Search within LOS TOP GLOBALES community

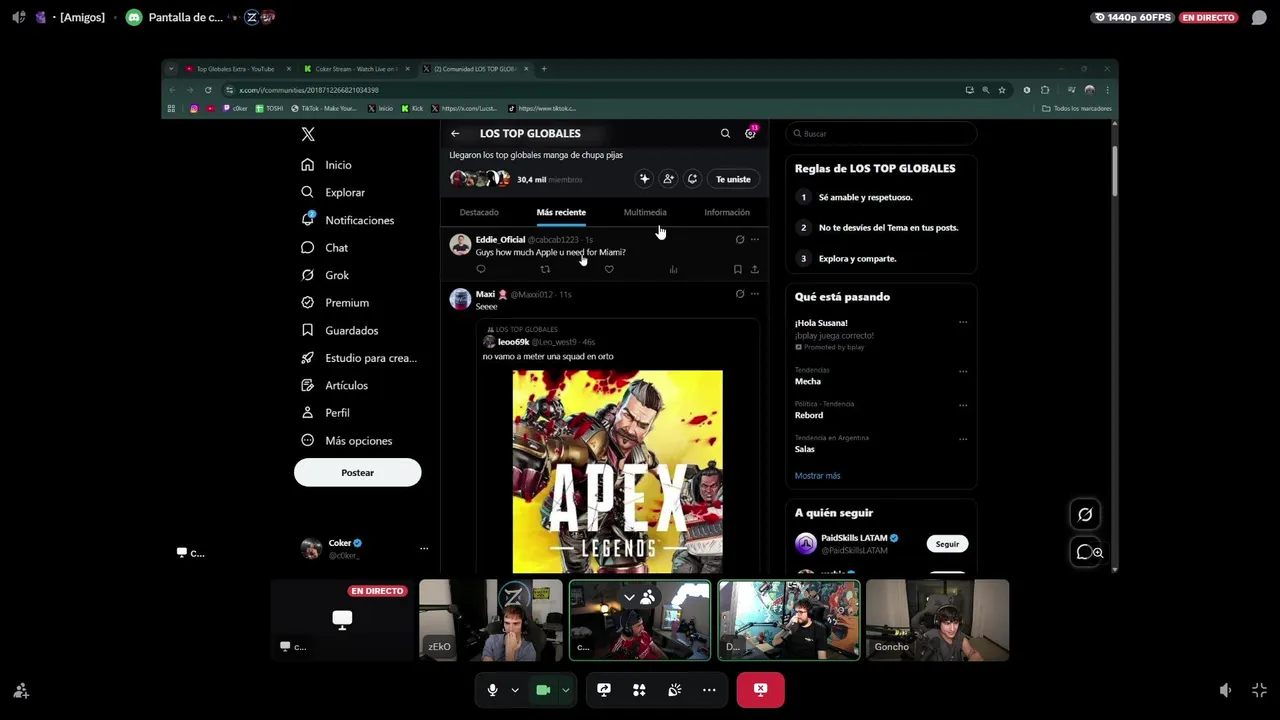pos(725,133)
